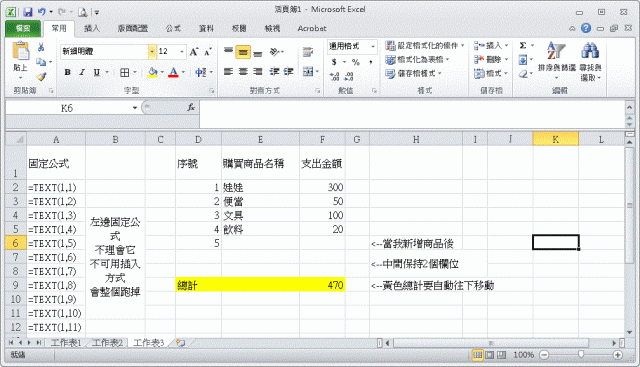Click the Increase Decimal icon
This screenshot has width=640, height=367.
(334, 76)
